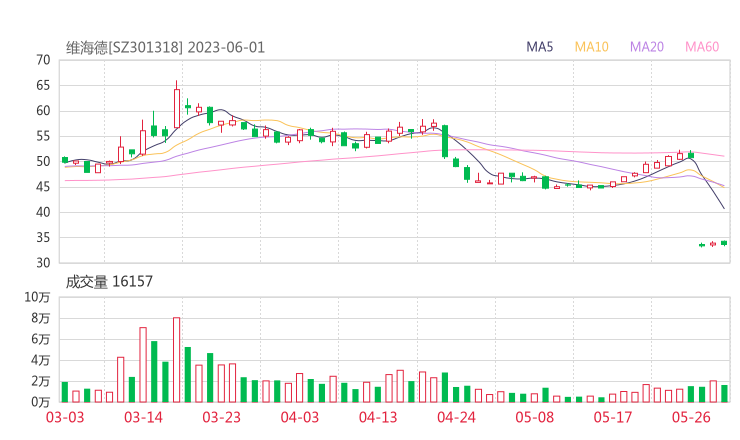This screenshot has height=440, width=740.
Task: Click the 05-08 date axis label
Action: [534, 417]
